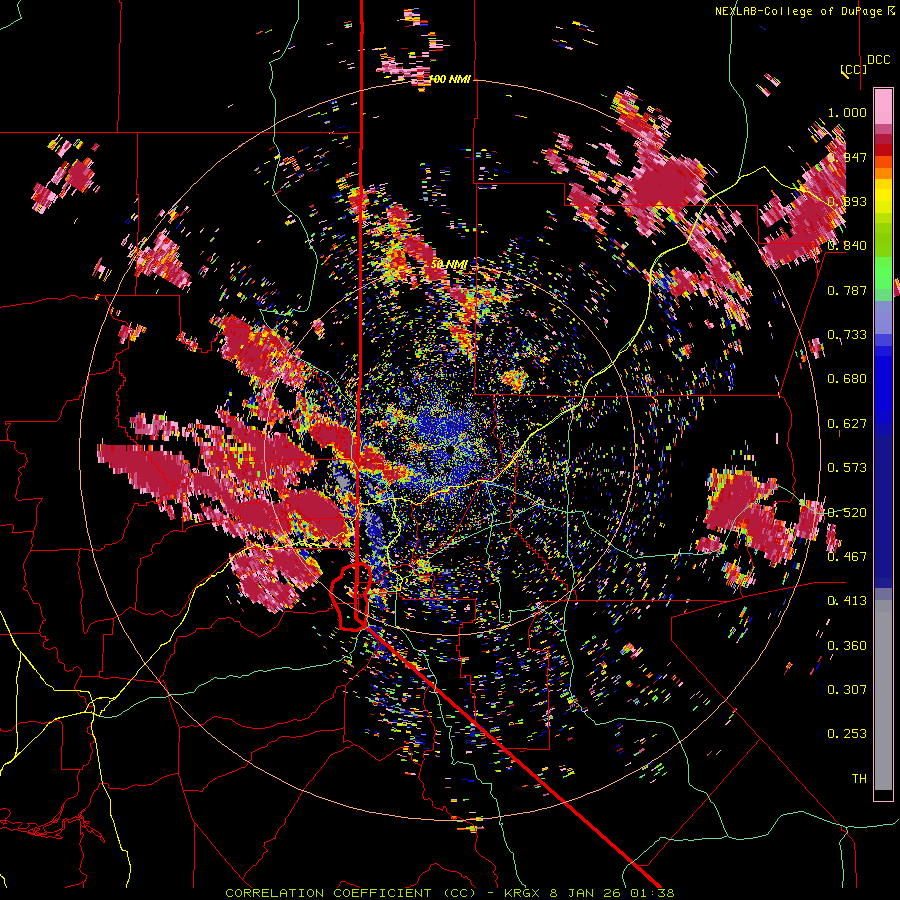Click the radar site dot at map center
This screenshot has height=900, width=900.
(450, 451)
